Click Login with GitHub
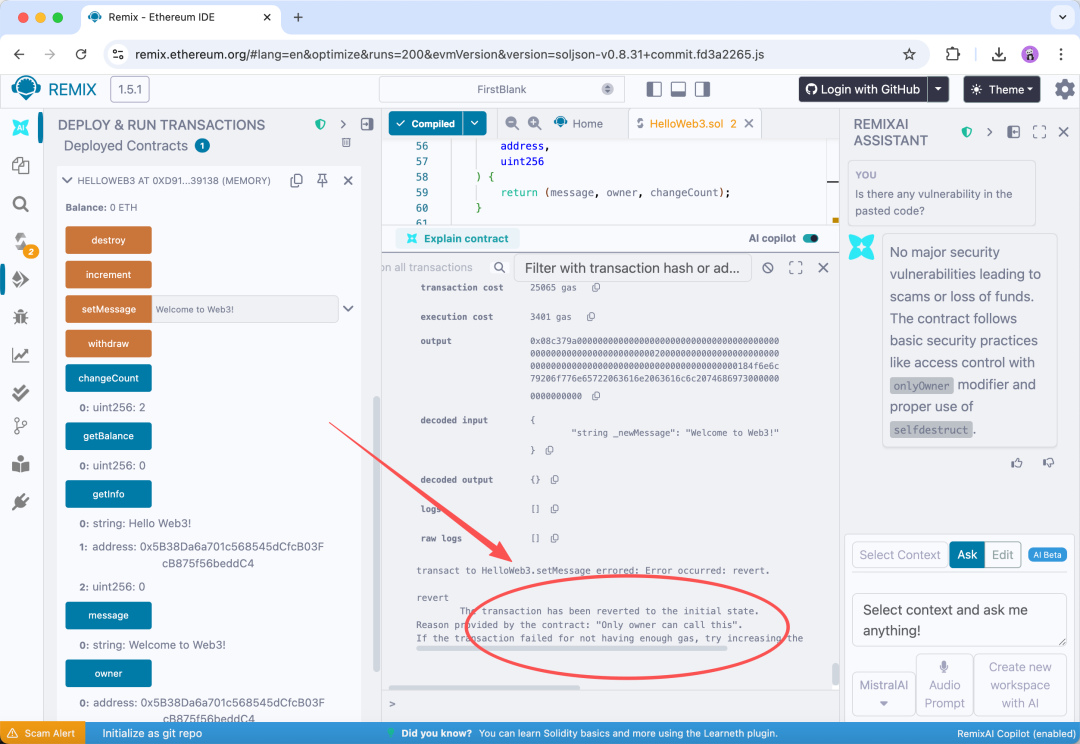This screenshot has height=744, width=1080. (x=863, y=90)
